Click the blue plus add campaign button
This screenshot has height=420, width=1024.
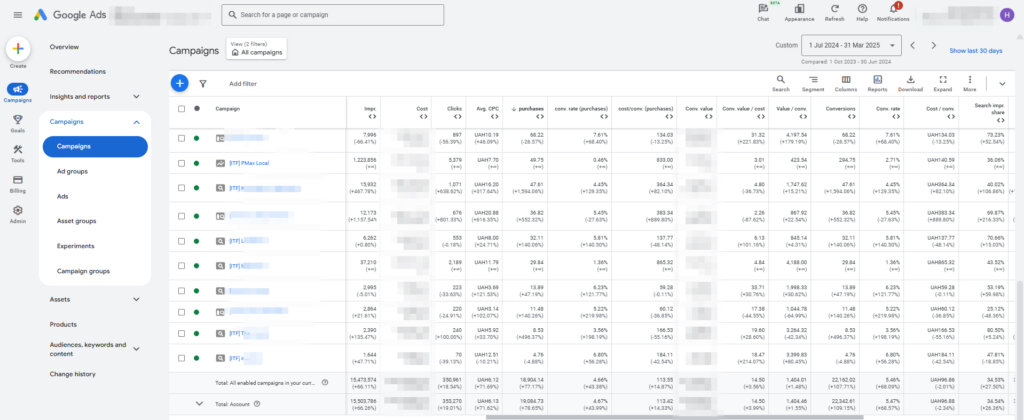(x=179, y=84)
